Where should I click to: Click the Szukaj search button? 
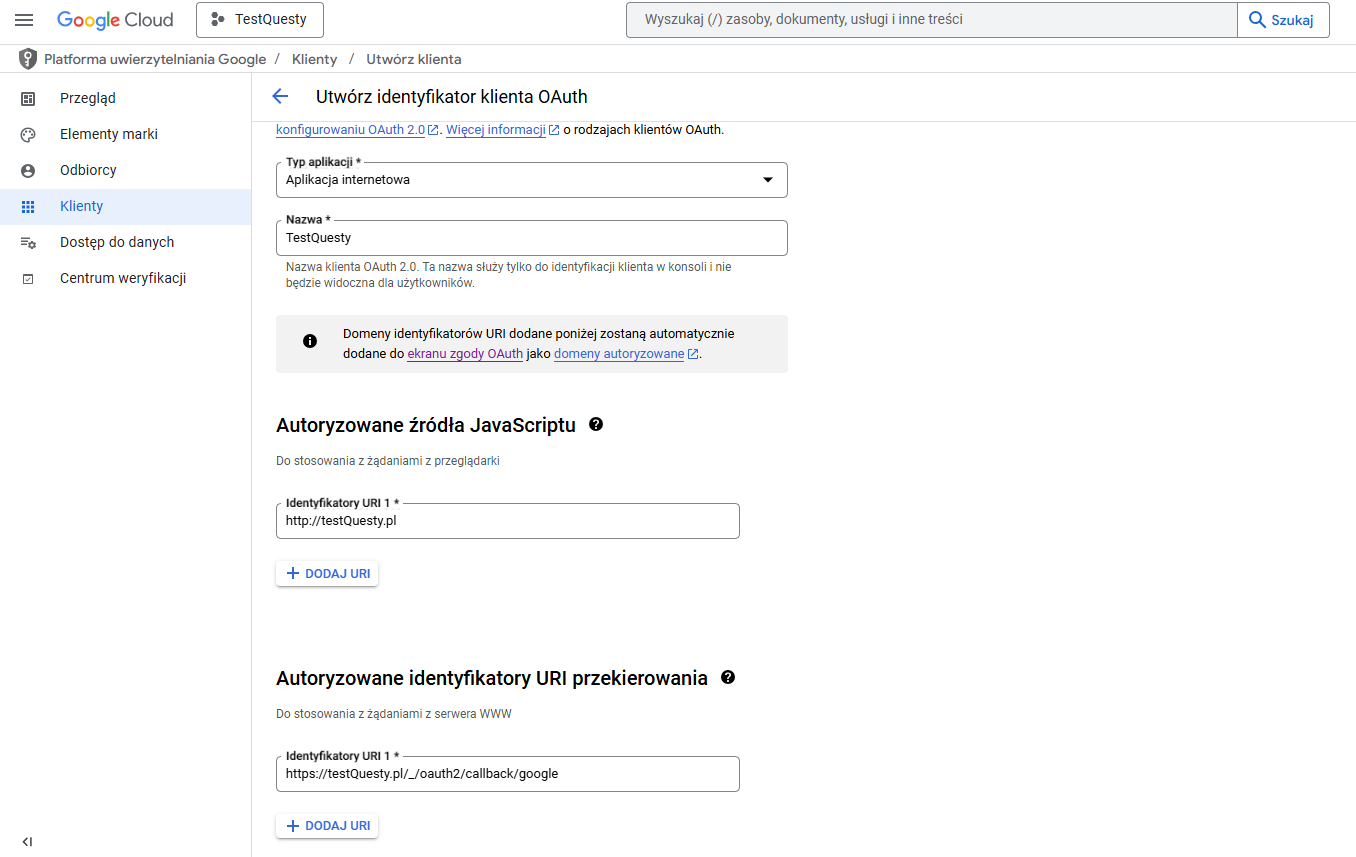[1283, 20]
